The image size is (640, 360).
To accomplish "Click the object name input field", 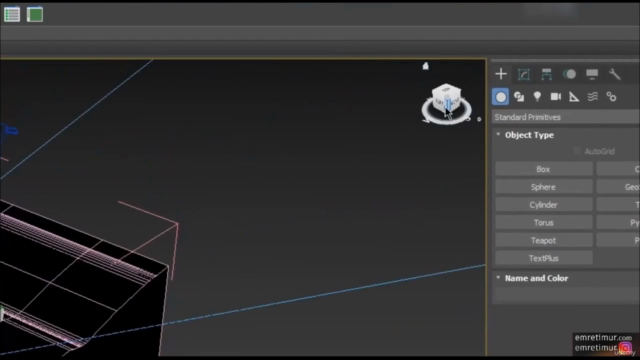I will (x=566, y=295).
